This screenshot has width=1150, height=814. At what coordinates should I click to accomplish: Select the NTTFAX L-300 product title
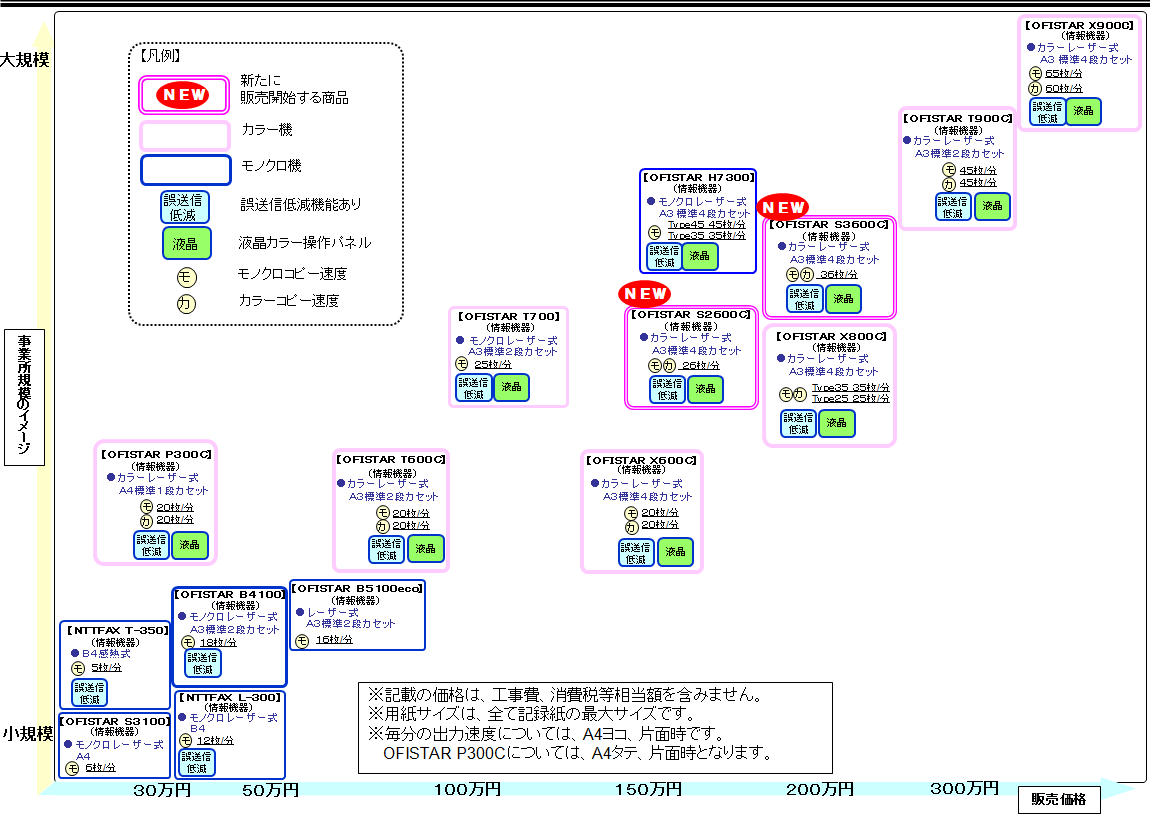coord(230,697)
